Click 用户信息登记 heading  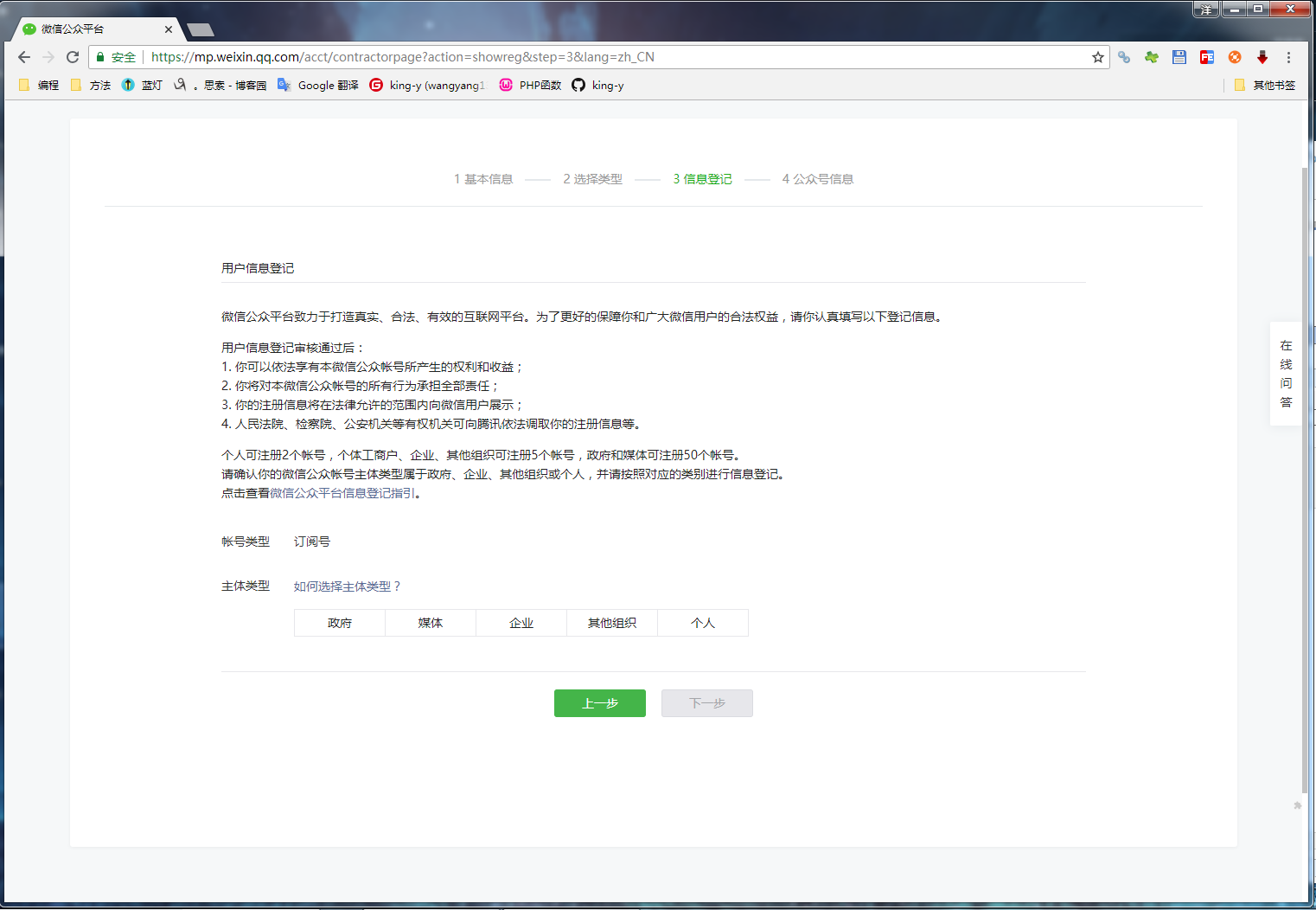[258, 268]
